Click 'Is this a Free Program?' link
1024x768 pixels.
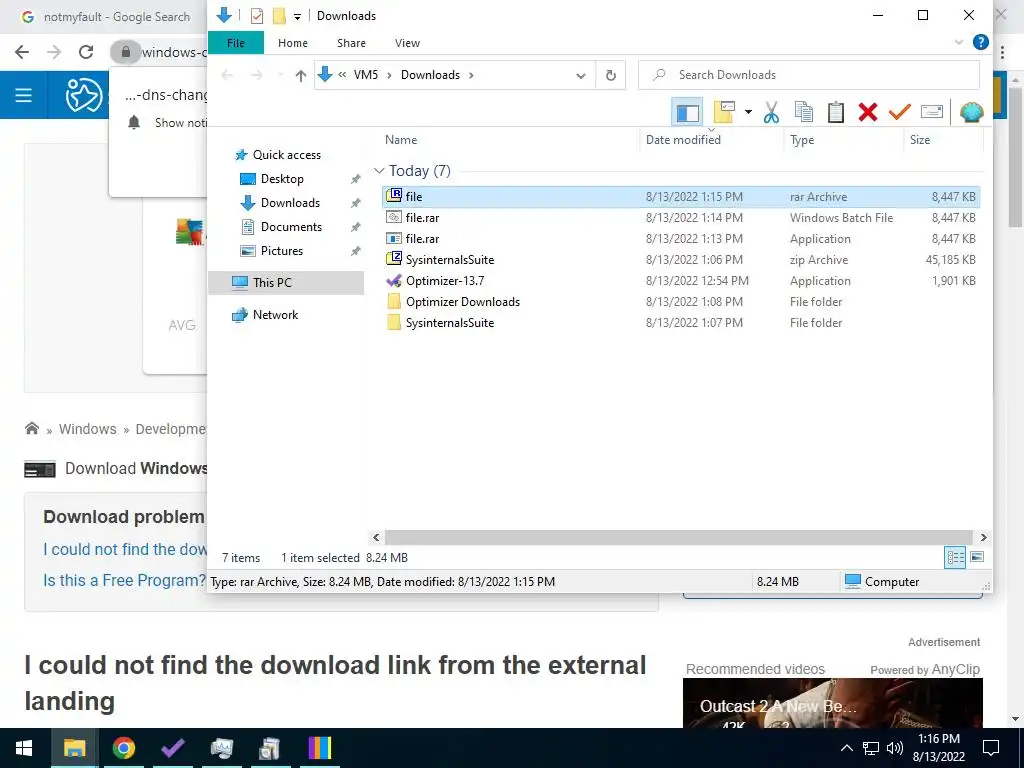[124, 580]
